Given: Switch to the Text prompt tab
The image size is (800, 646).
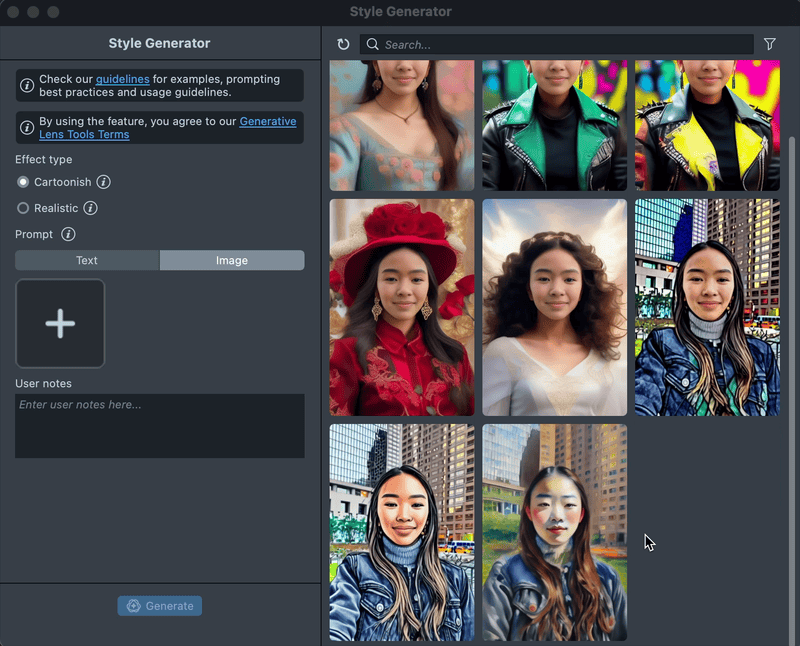Looking at the screenshot, I should (x=87, y=260).
